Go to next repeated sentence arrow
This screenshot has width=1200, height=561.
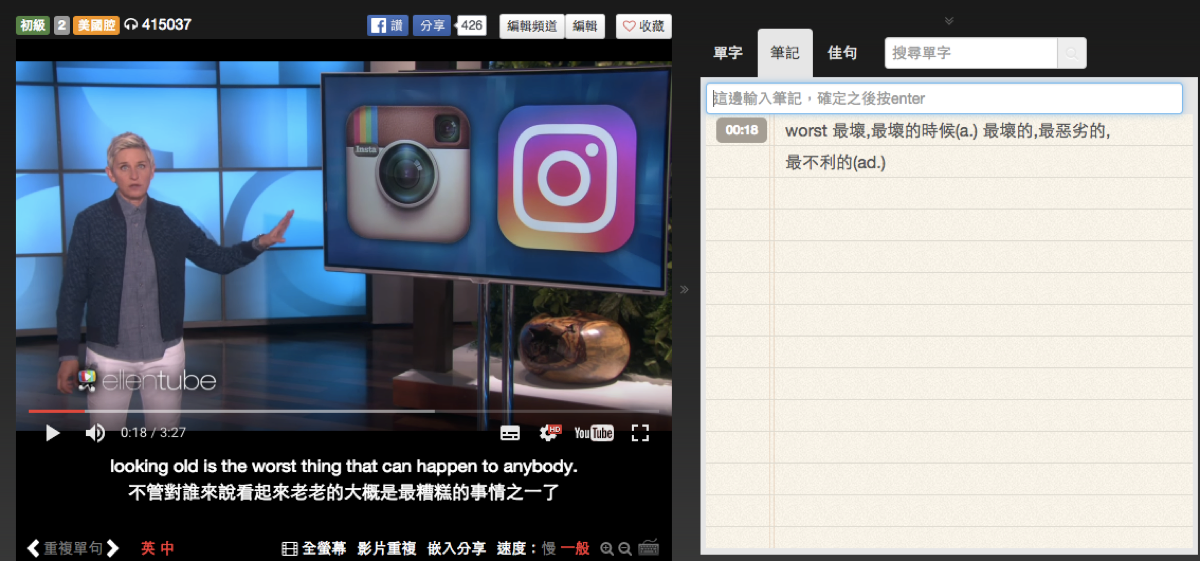coord(113,548)
